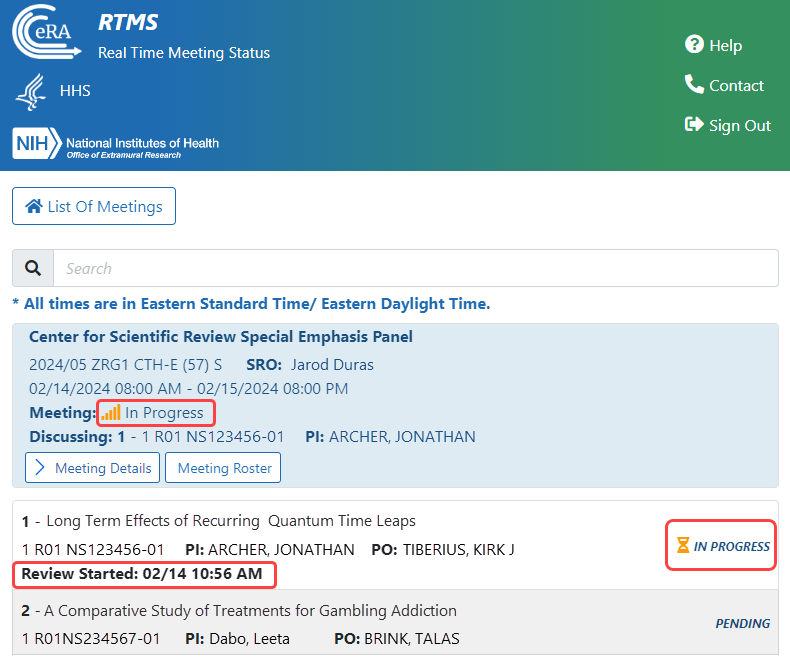Click the HHS label text
Screen dimensions: 790x660
75,91
